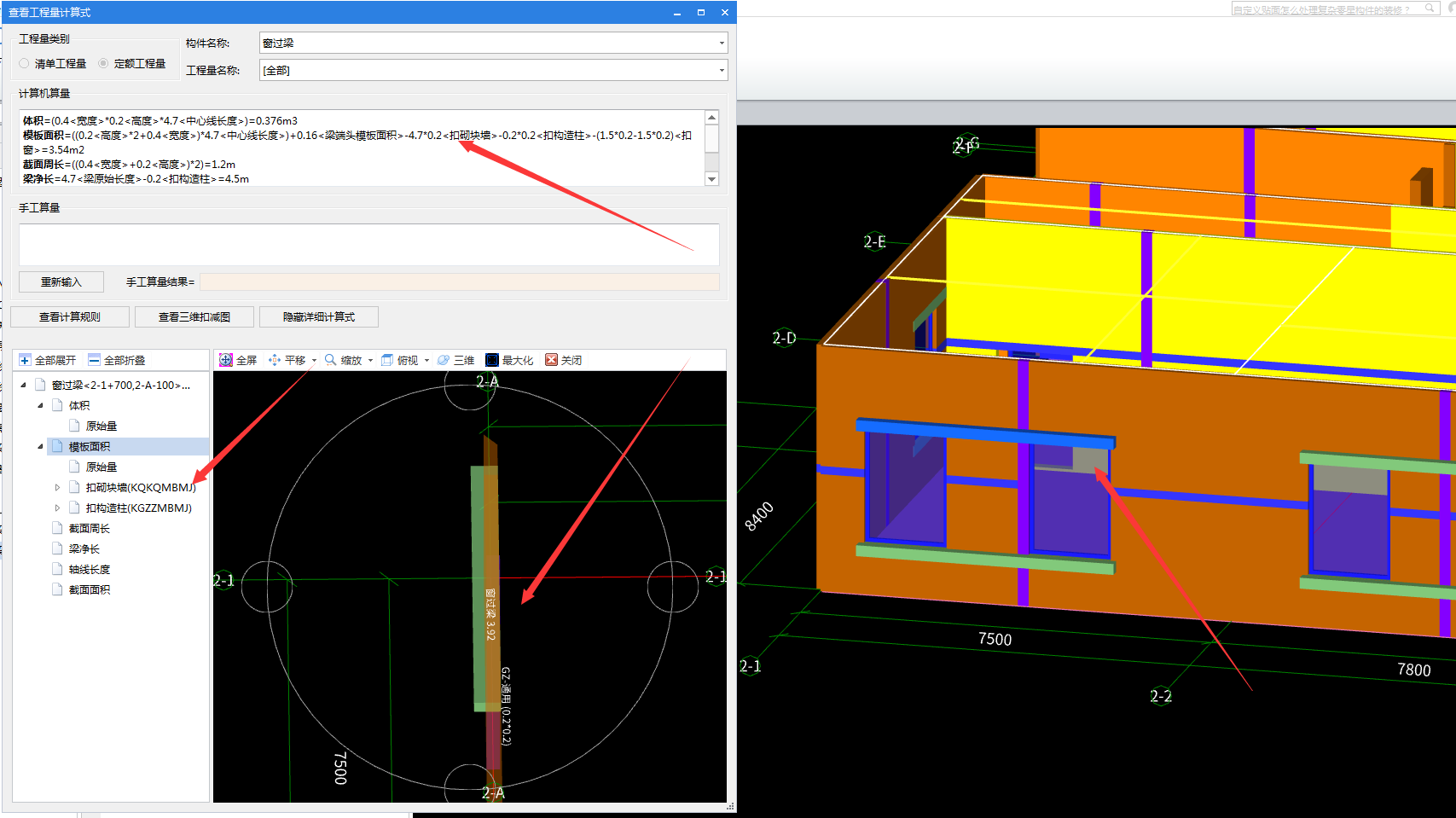
Task: Click the 全部折叠 collapse-all icon
Action: tap(95, 360)
